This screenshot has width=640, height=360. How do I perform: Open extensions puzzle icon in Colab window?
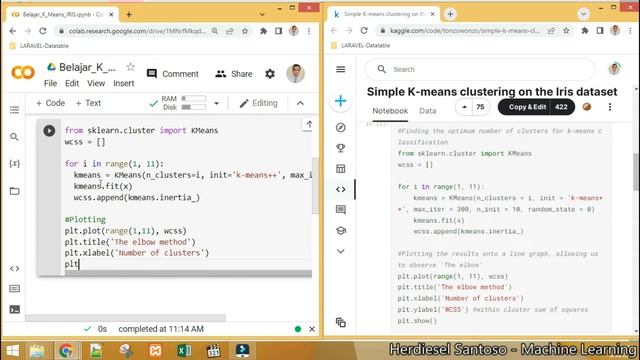tap(264, 31)
